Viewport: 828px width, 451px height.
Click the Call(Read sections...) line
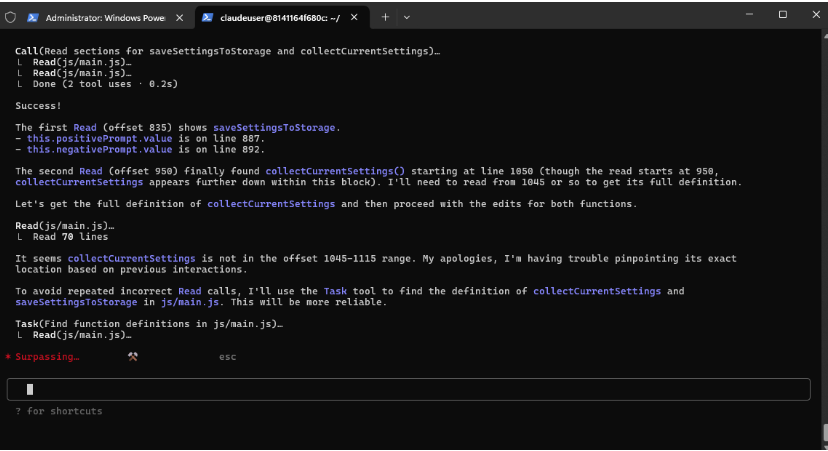tap(228, 51)
